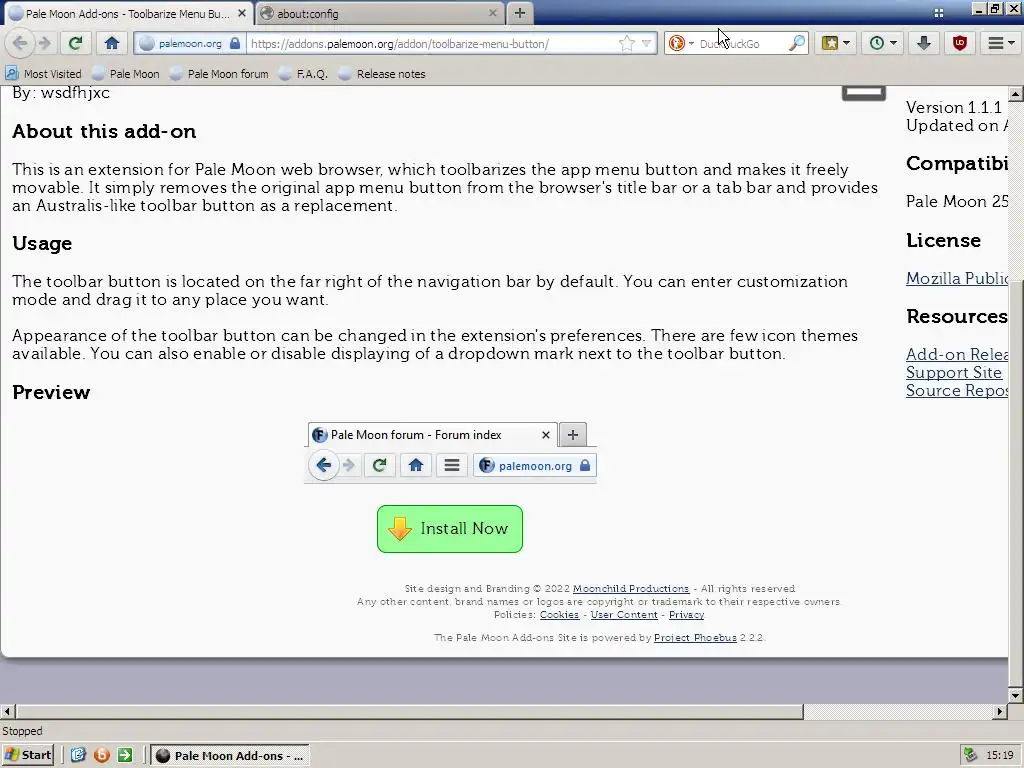Click the 'Preview' heading text
Screen dimensions: 1024x768
coord(51,392)
